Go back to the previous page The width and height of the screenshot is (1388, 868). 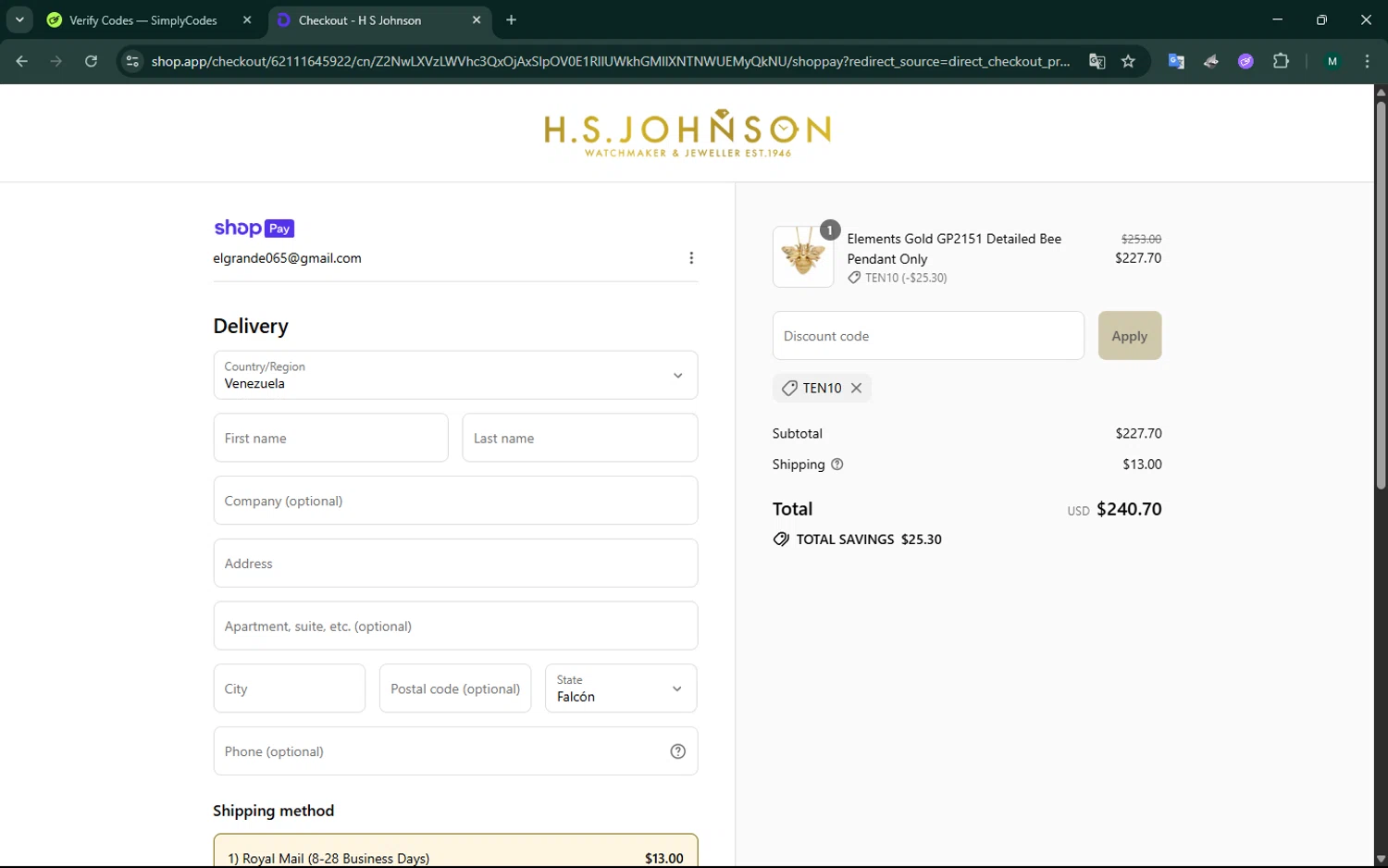(22, 61)
